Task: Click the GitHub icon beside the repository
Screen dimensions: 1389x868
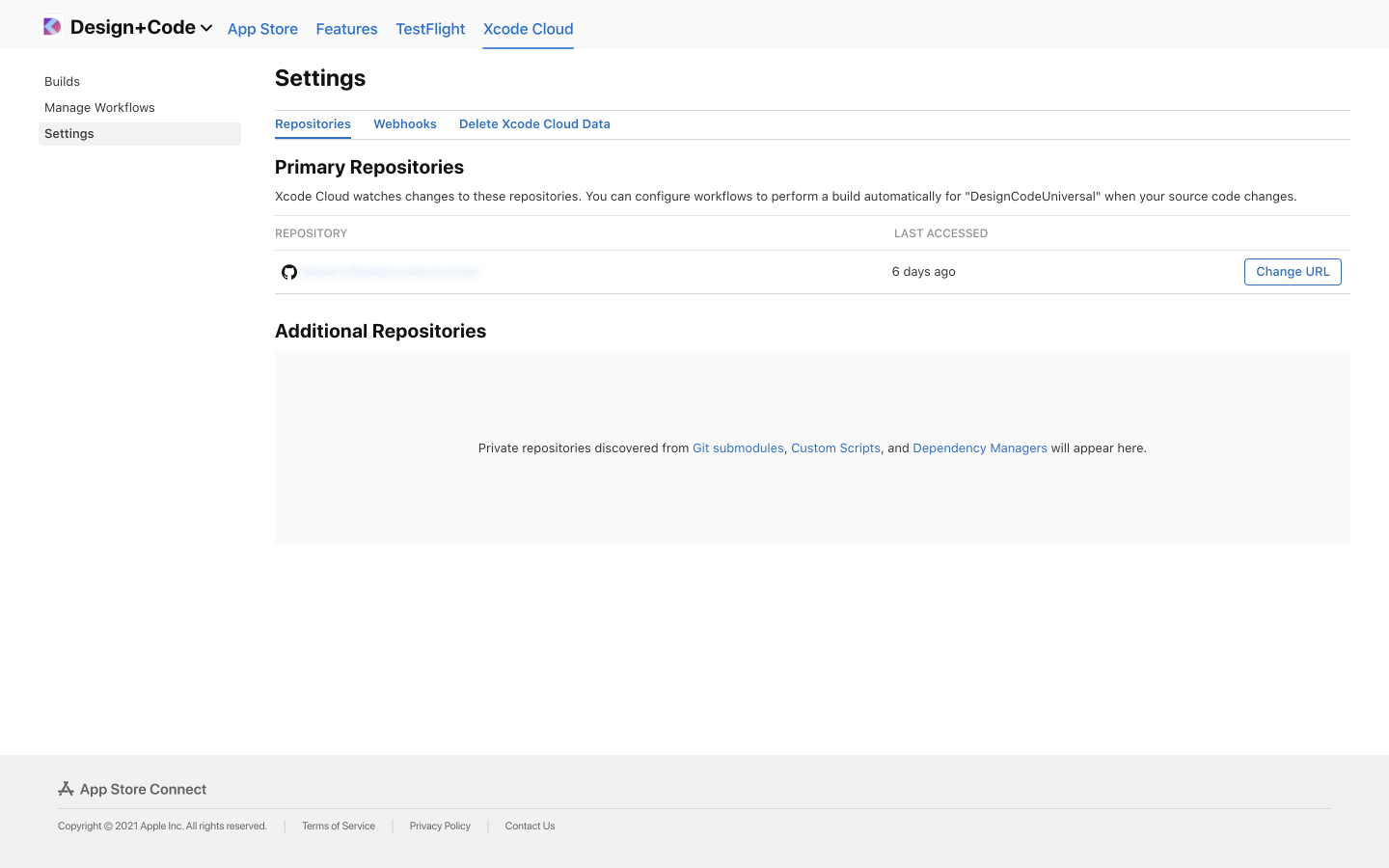Action: (289, 272)
